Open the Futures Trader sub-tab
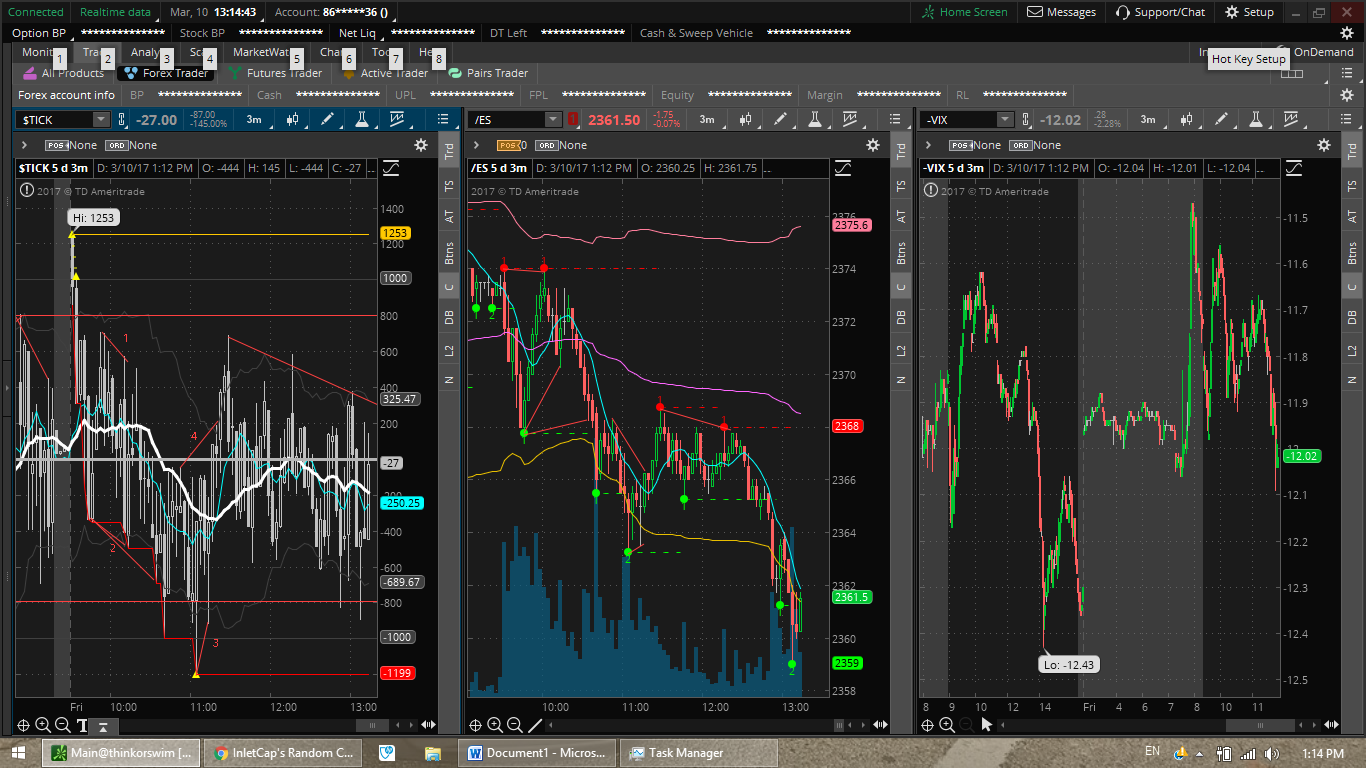1366x768 pixels. [275, 73]
